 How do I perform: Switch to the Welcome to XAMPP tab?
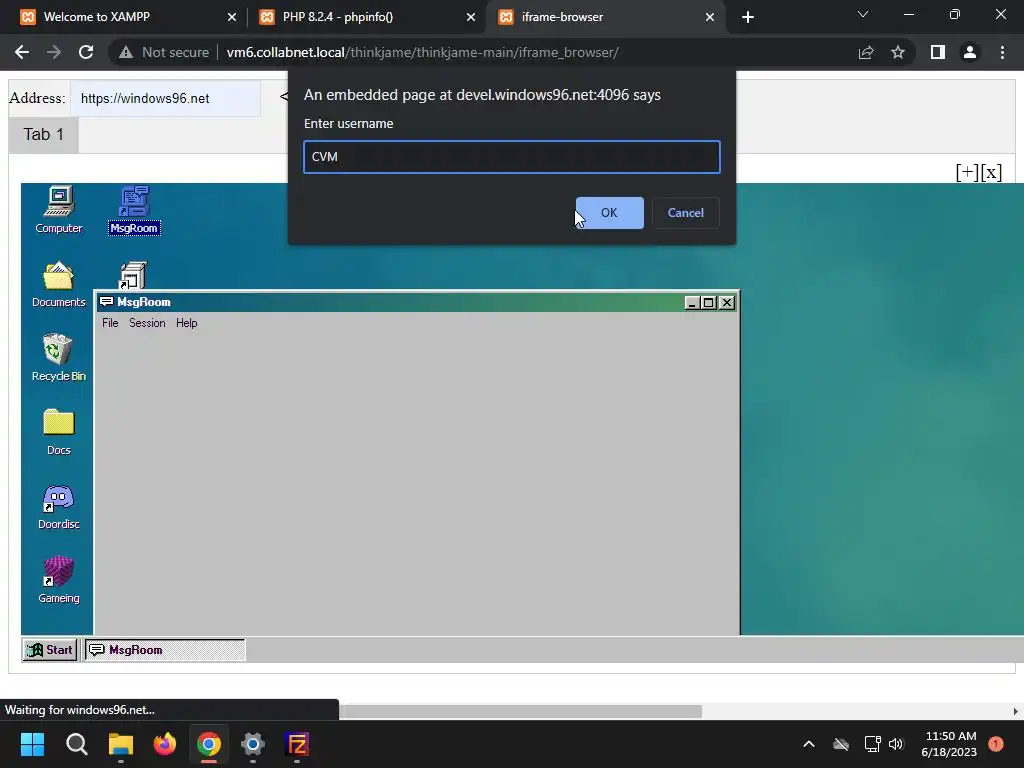click(x=128, y=17)
